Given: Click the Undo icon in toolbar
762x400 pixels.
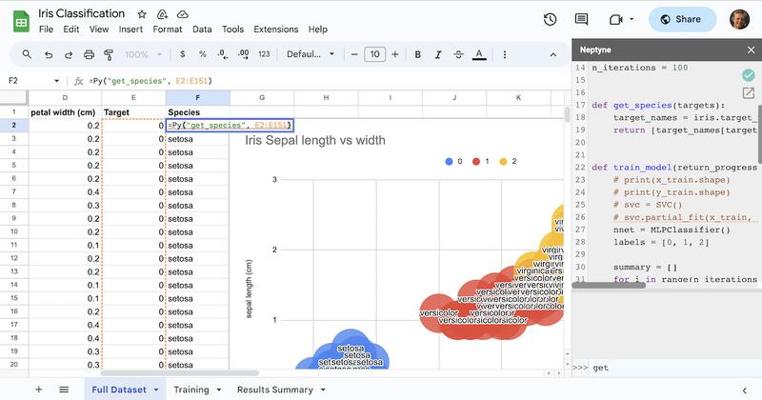Looking at the screenshot, I should coord(47,54).
